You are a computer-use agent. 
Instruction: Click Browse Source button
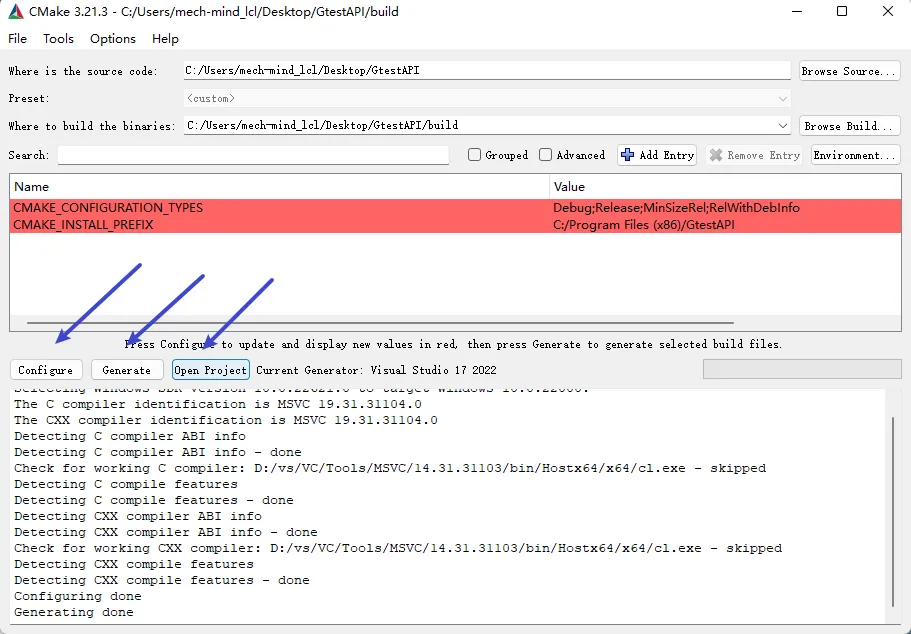[849, 71]
